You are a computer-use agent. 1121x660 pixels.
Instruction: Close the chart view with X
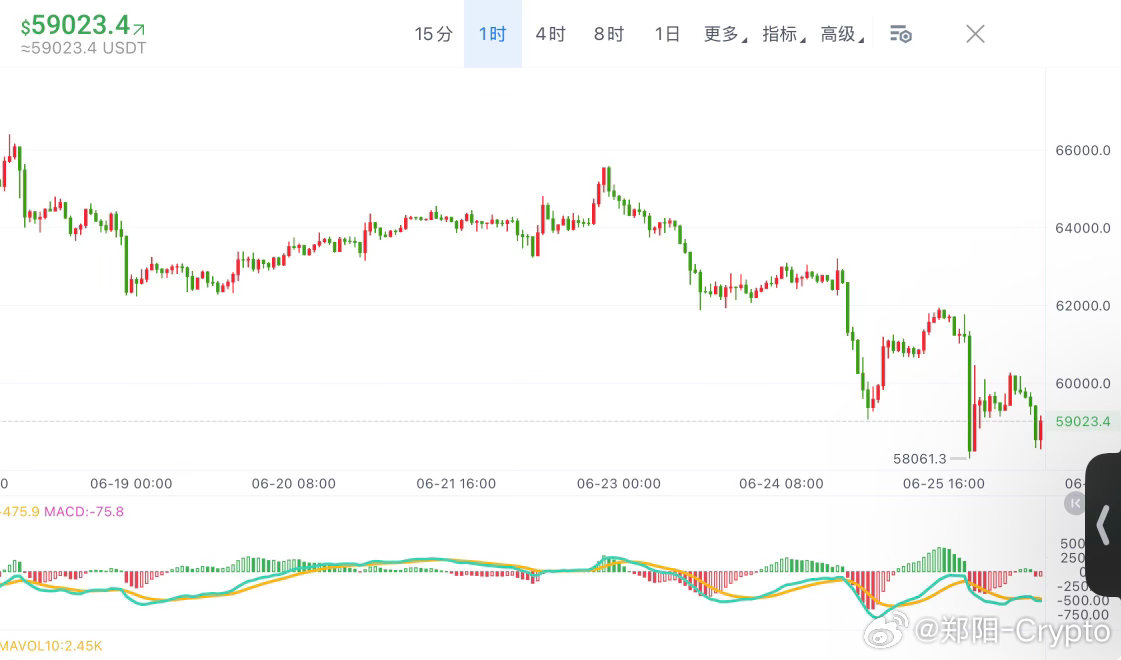(x=975, y=34)
